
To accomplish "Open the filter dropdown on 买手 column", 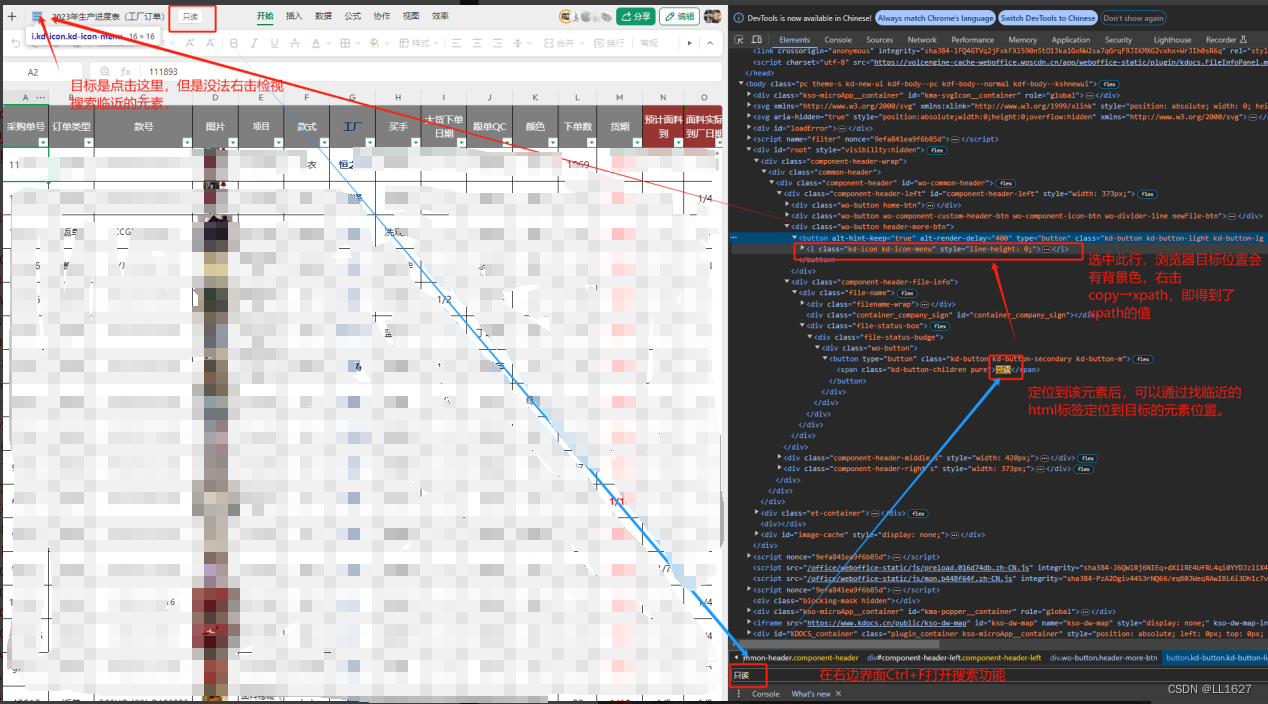I will click(415, 143).
